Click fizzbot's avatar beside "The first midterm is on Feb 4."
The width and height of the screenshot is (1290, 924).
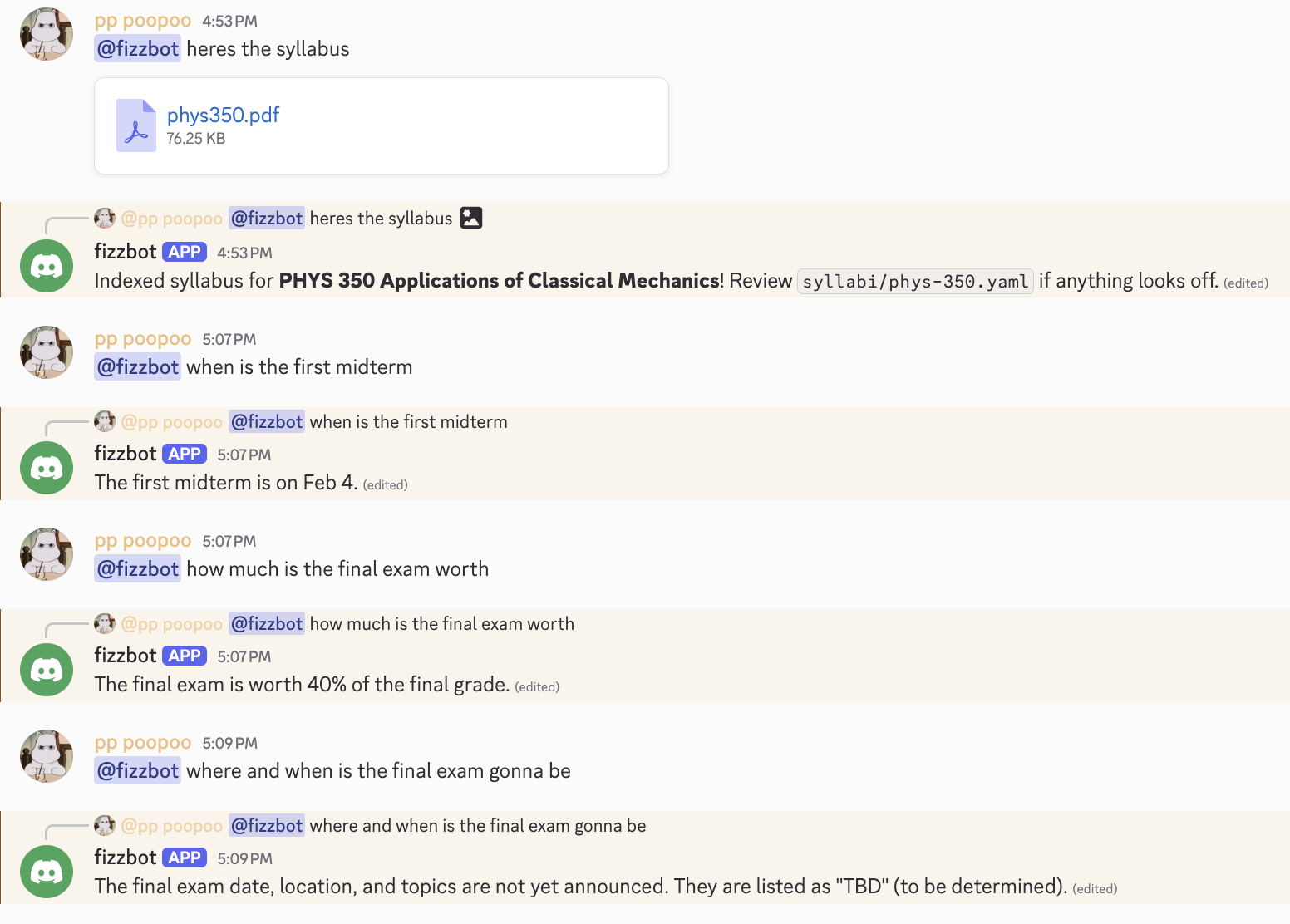pyautogui.click(x=47, y=468)
